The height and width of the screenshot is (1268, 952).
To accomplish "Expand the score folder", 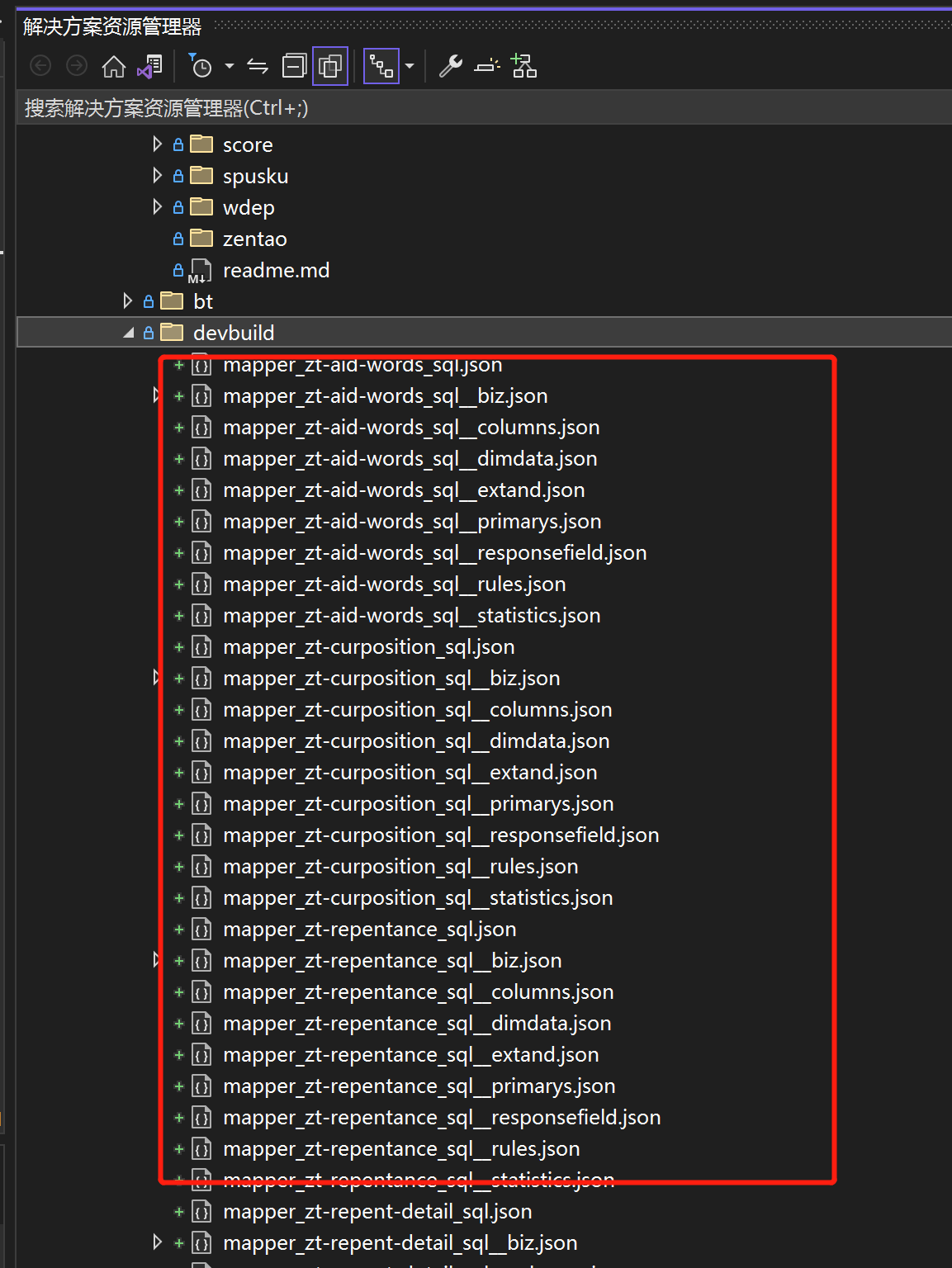I will coord(158,144).
